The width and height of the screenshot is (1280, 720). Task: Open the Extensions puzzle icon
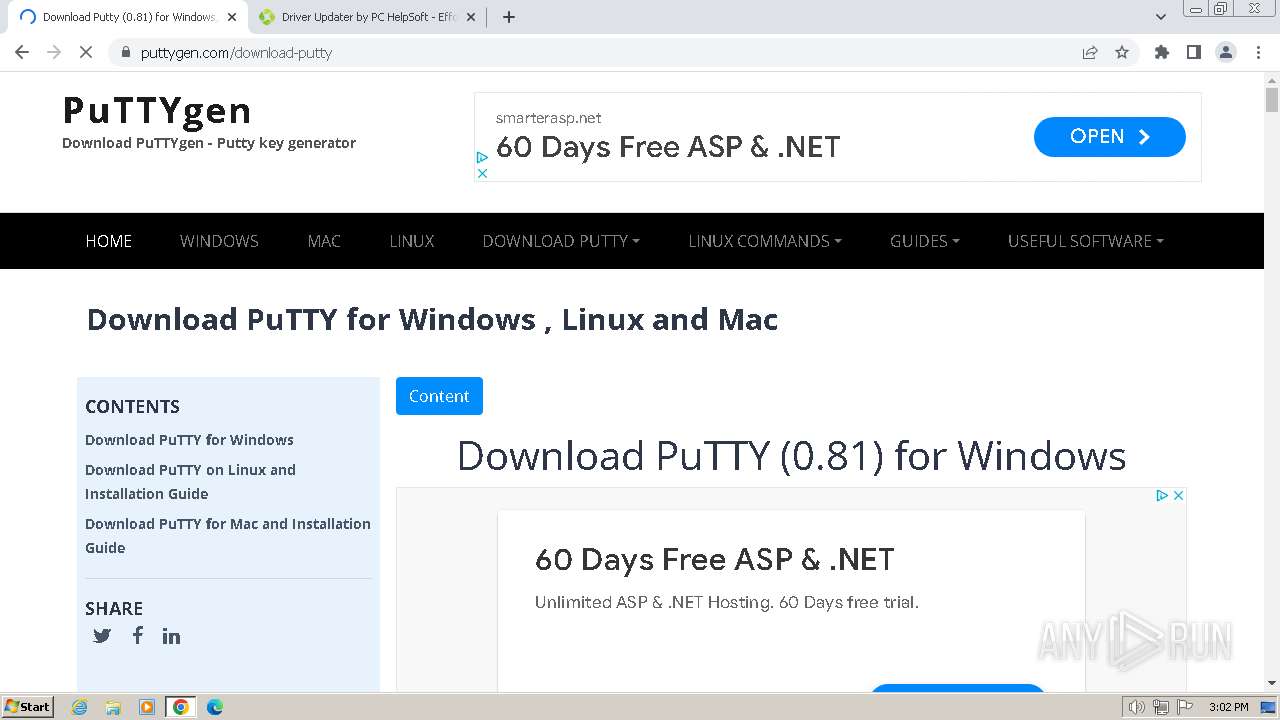point(1162,52)
